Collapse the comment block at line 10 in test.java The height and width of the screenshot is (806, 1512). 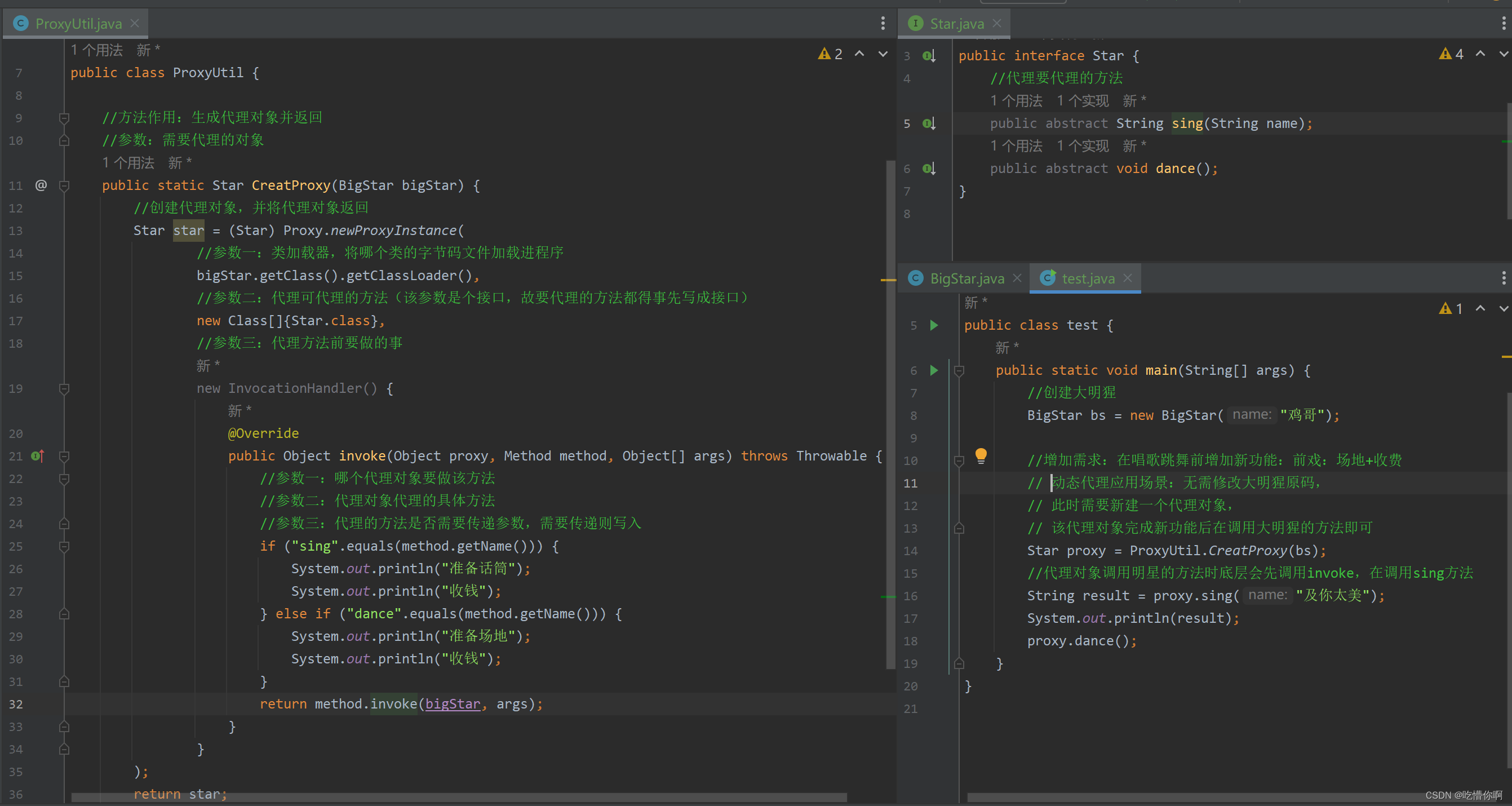point(959,461)
